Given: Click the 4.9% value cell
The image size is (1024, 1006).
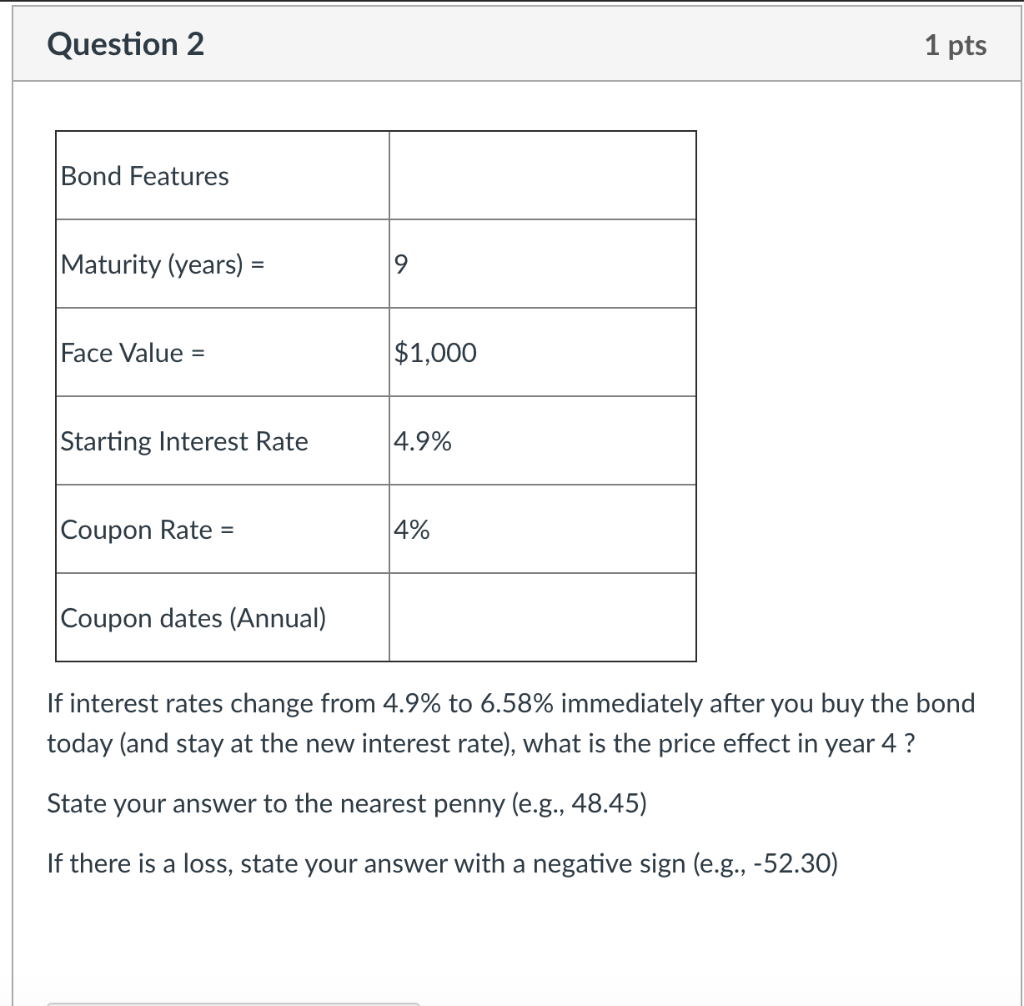Looking at the screenshot, I should click(423, 441).
